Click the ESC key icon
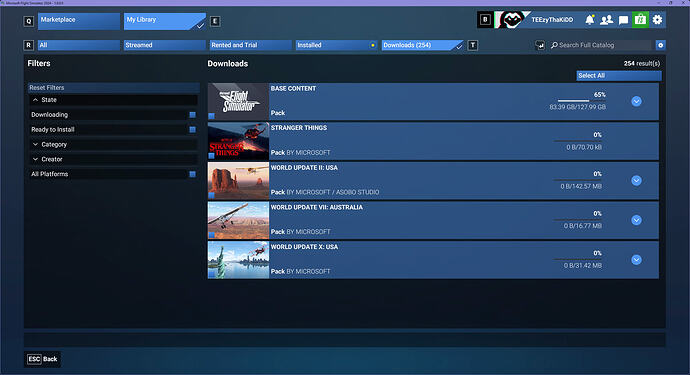Screen dimensions: 690x375 coord(34,359)
